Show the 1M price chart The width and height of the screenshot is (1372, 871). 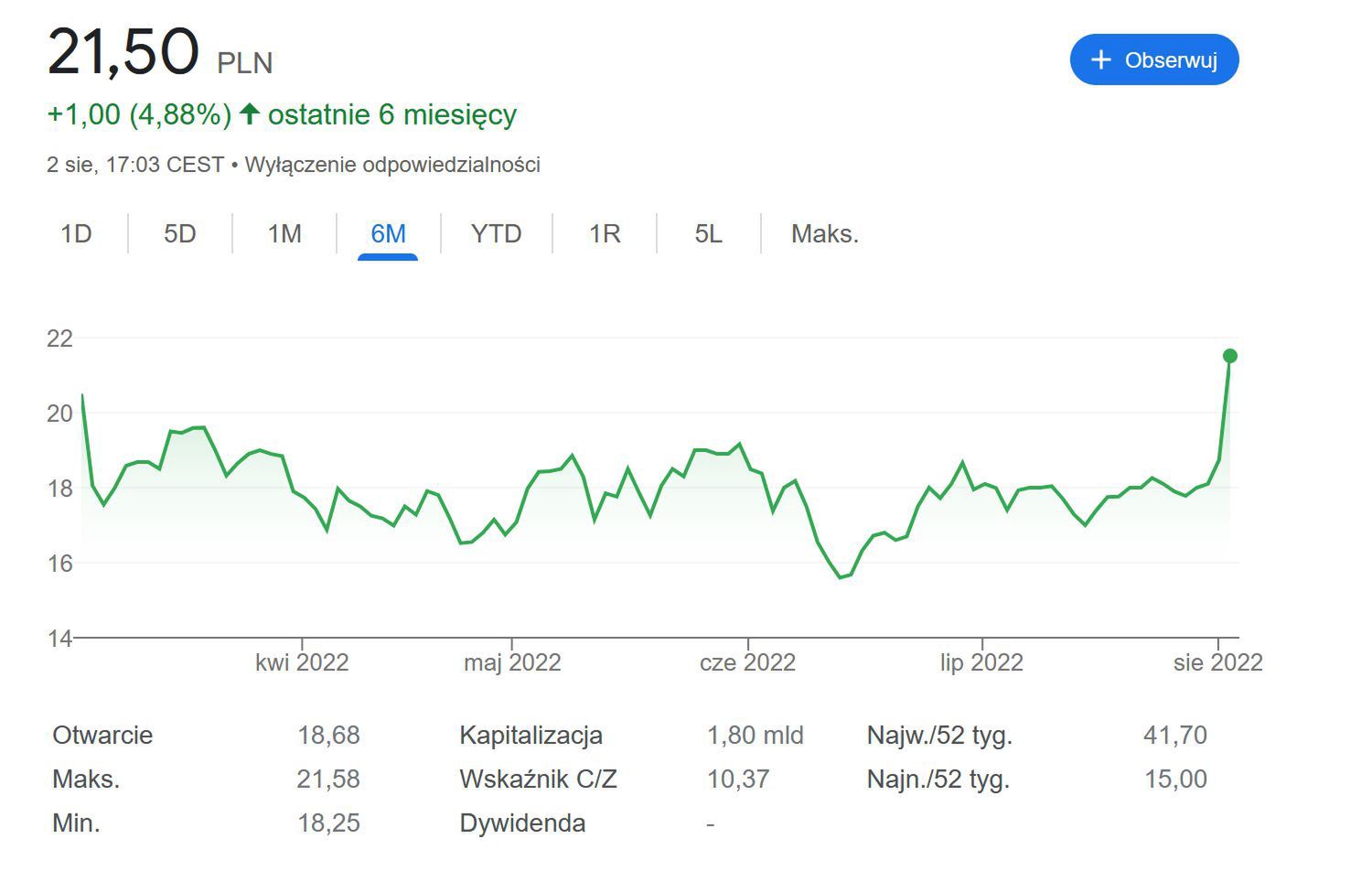(x=284, y=234)
